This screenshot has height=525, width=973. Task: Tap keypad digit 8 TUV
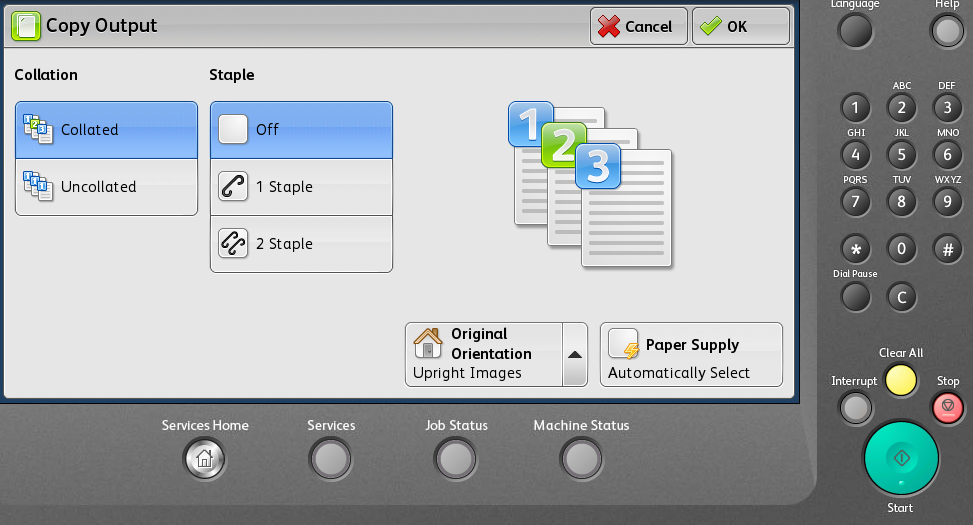[902, 202]
